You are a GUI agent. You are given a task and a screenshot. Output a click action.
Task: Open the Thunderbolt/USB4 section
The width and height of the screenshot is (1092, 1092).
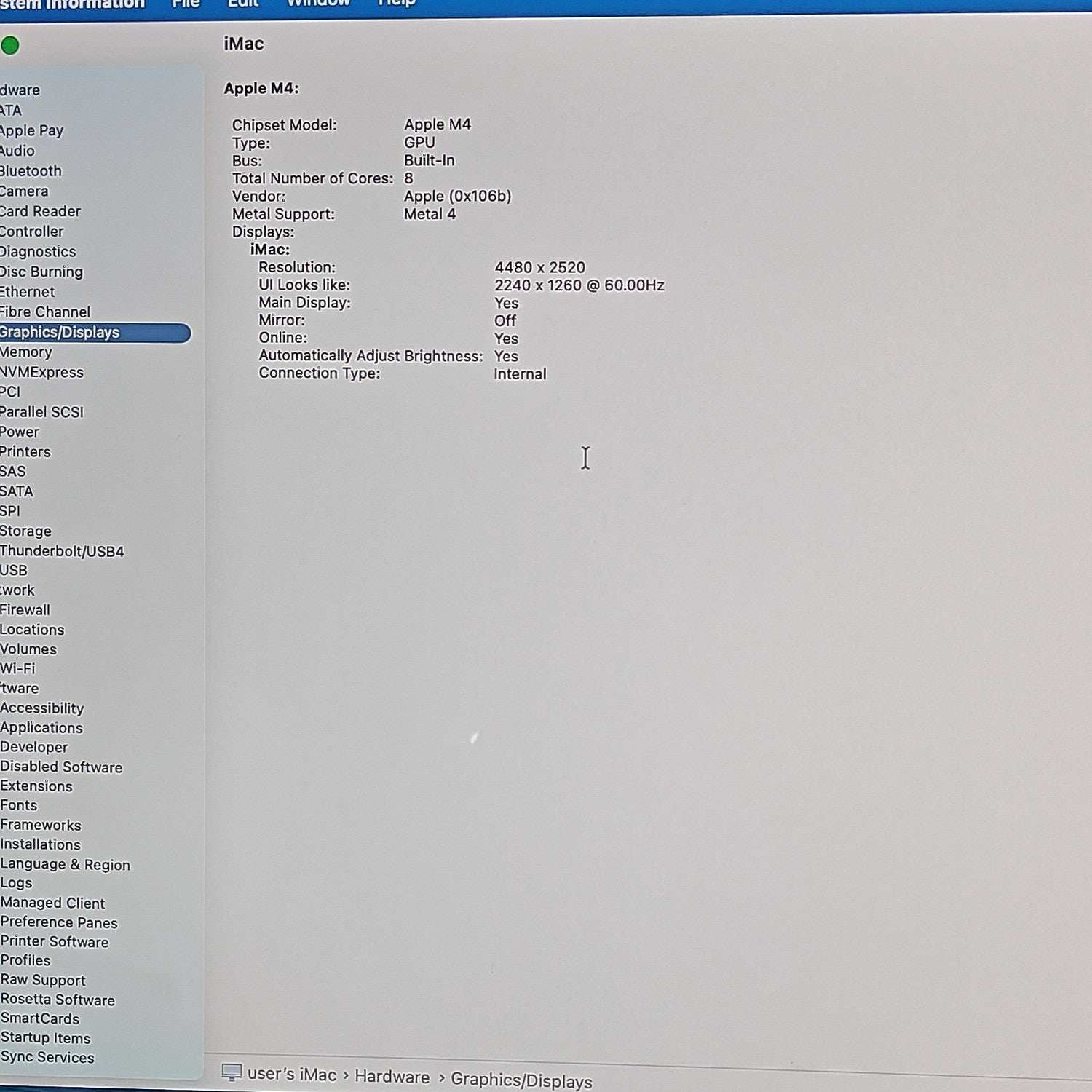[x=62, y=551]
